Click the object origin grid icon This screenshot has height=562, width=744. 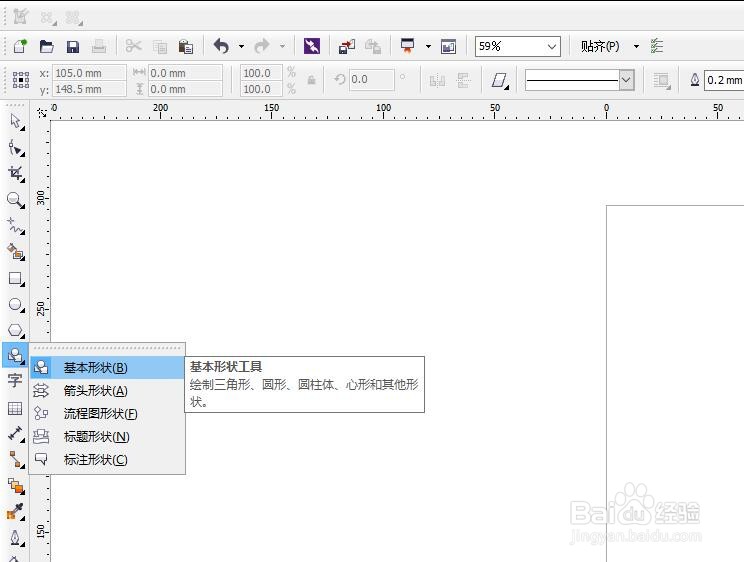[21, 80]
